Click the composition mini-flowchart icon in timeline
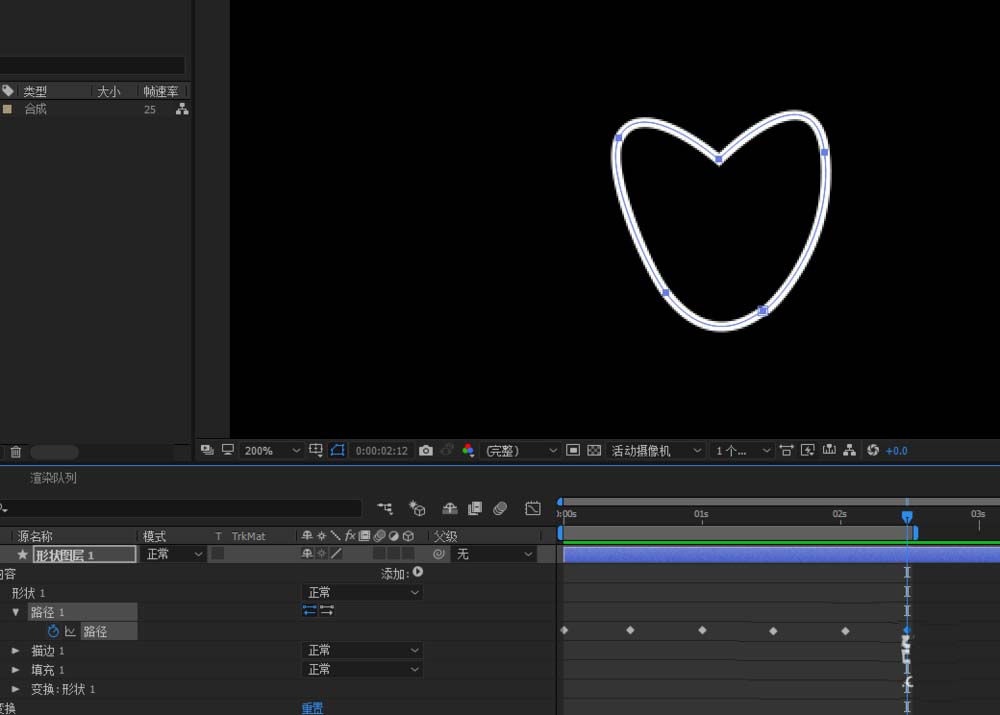 pyautogui.click(x=385, y=508)
